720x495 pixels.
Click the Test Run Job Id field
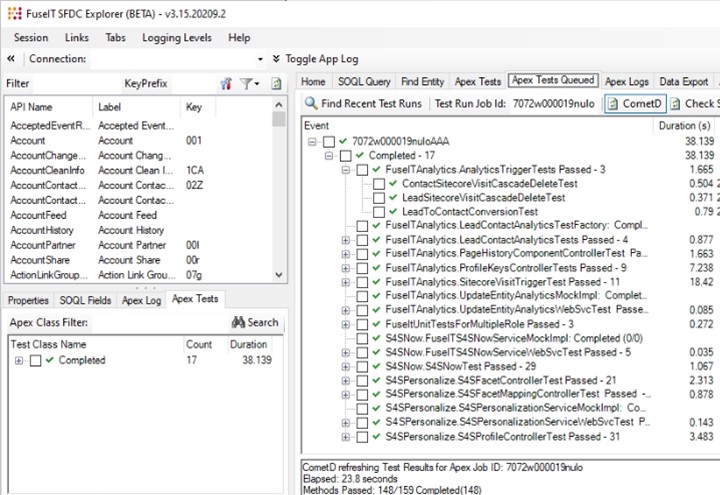click(553, 104)
